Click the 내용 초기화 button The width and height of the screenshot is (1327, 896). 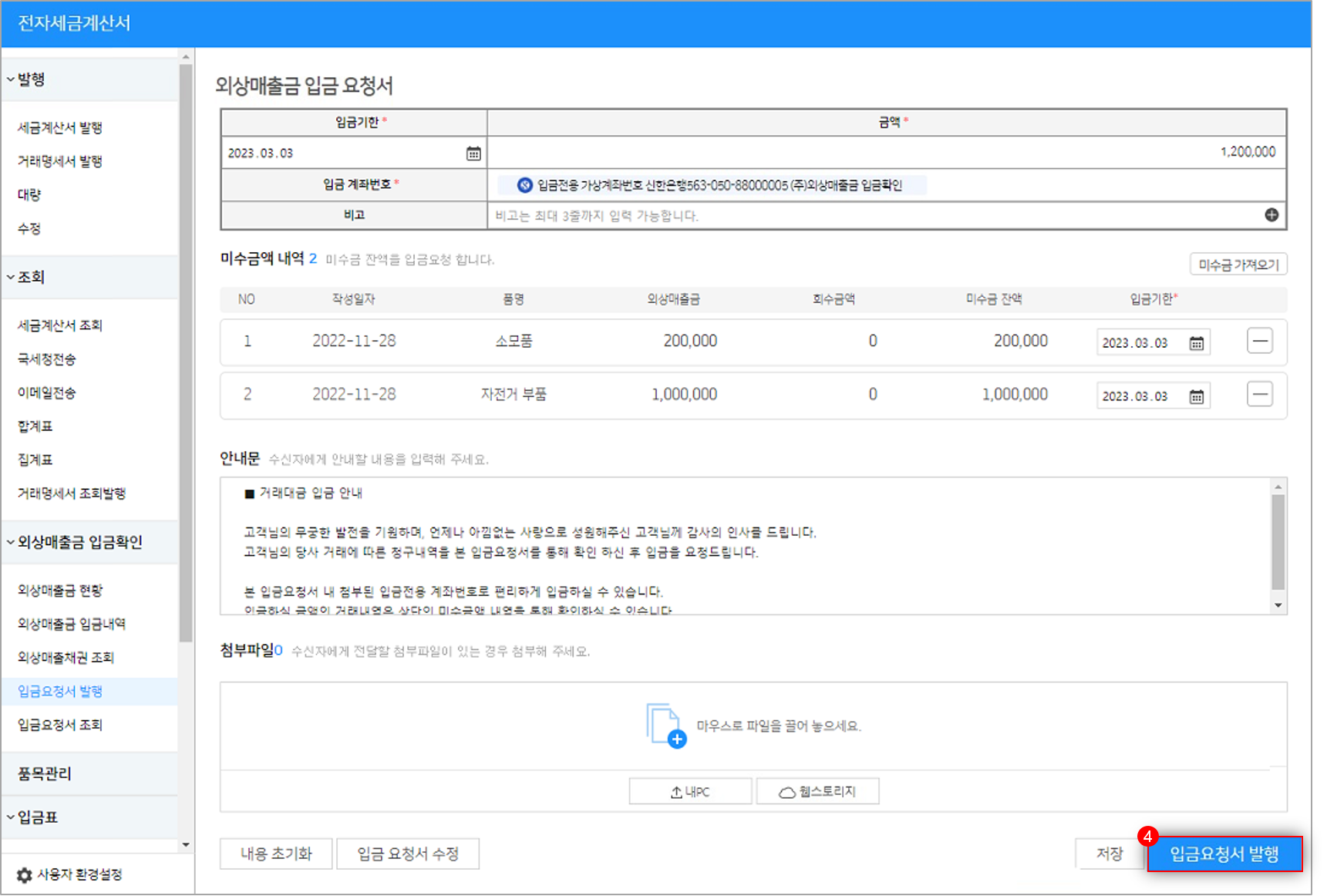pyautogui.click(x=276, y=854)
